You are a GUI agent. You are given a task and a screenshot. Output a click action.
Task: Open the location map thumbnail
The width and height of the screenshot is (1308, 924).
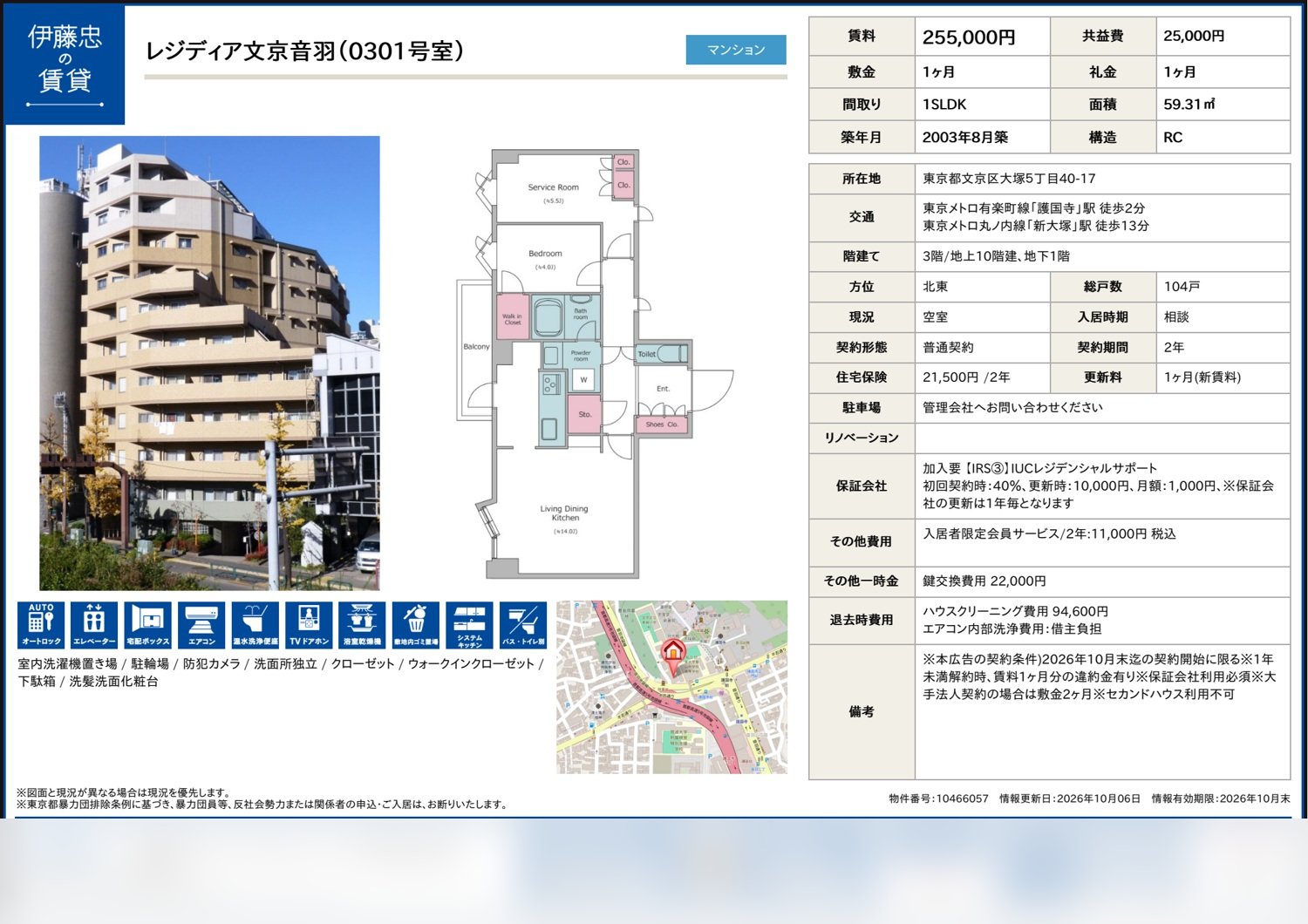pos(671,687)
